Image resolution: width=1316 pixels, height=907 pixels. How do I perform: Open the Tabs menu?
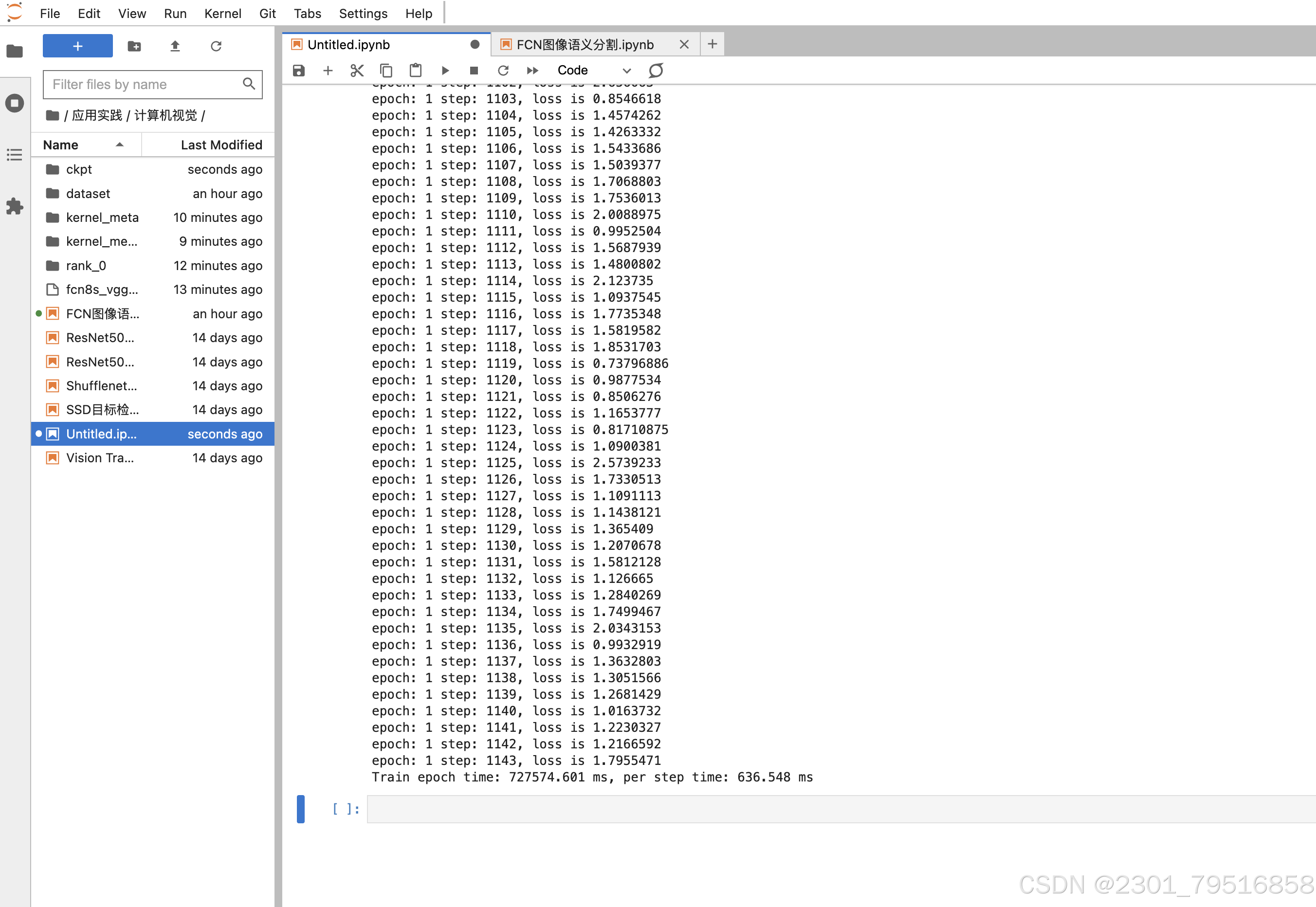pyautogui.click(x=307, y=13)
